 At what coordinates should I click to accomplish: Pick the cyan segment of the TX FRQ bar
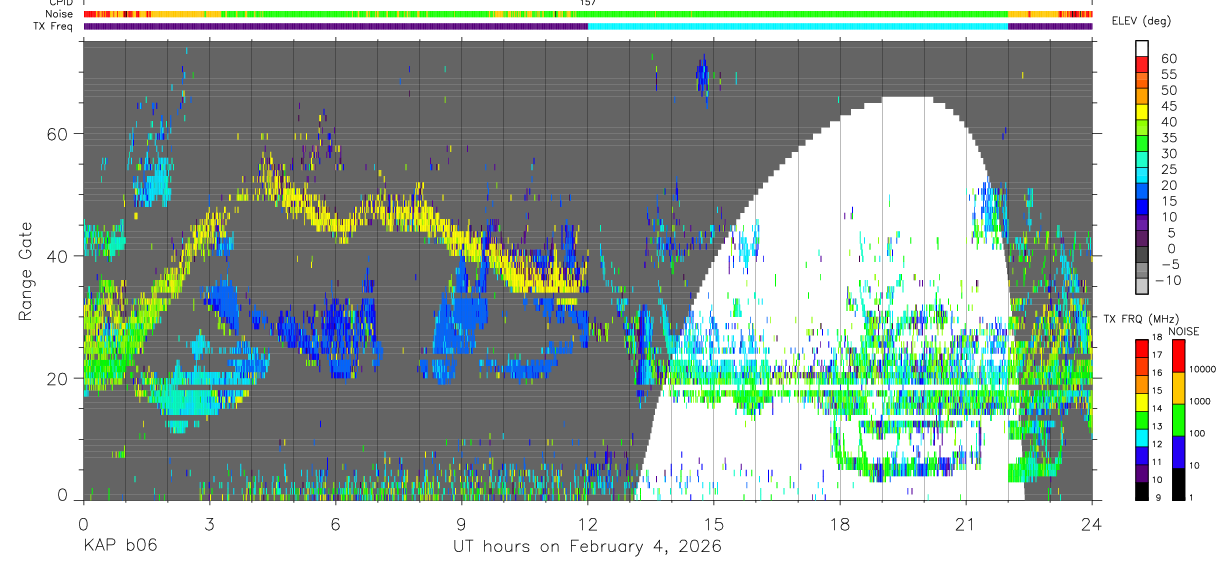point(1143,438)
